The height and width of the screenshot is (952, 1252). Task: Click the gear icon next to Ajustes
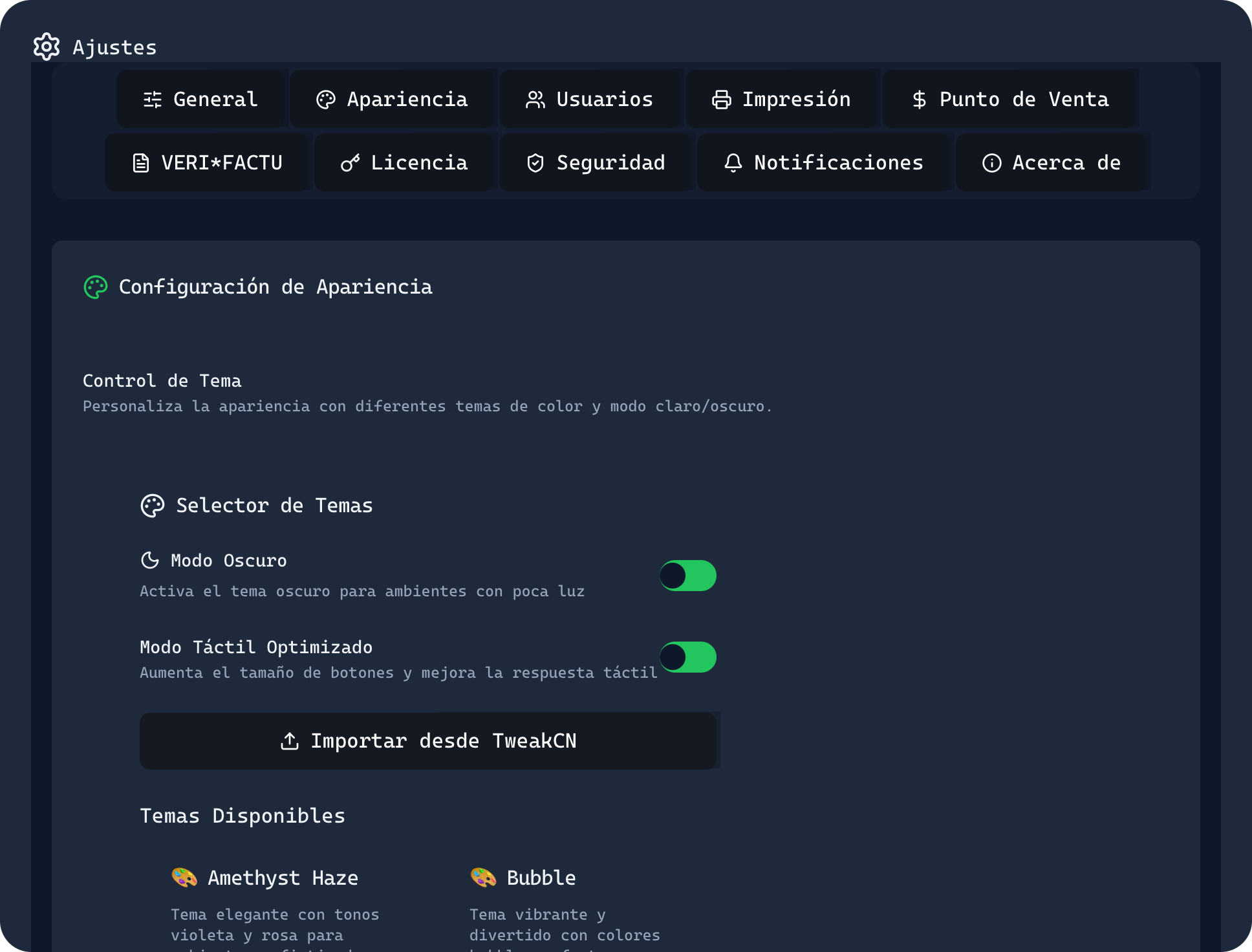pos(46,46)
